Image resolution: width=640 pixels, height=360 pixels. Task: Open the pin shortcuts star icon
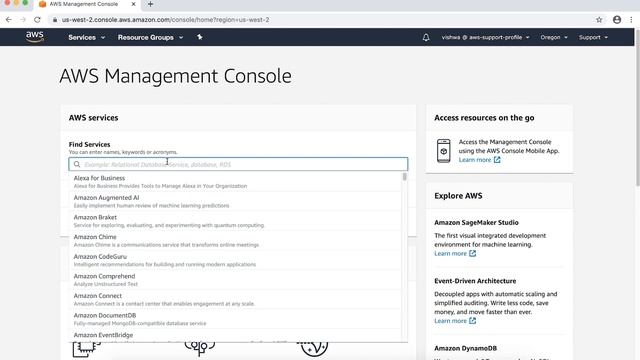[200, 37]
